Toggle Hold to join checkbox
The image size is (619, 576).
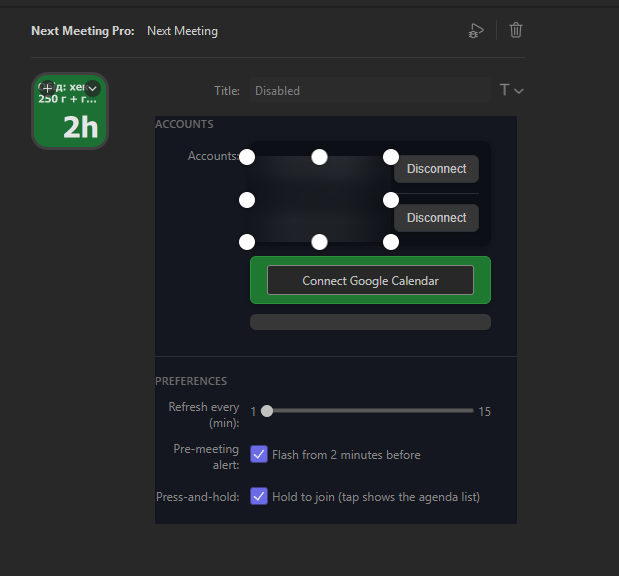(x=259, y=496)
